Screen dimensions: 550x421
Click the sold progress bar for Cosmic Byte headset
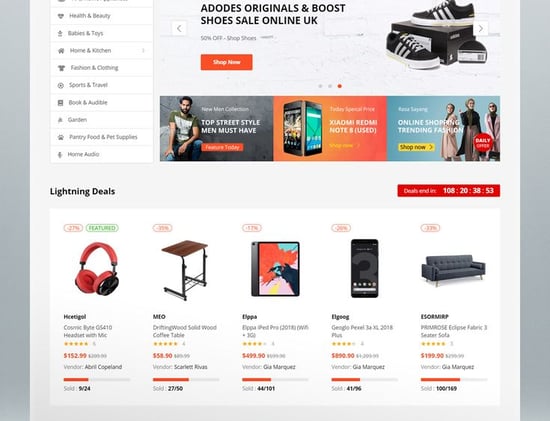coord(97,380)
